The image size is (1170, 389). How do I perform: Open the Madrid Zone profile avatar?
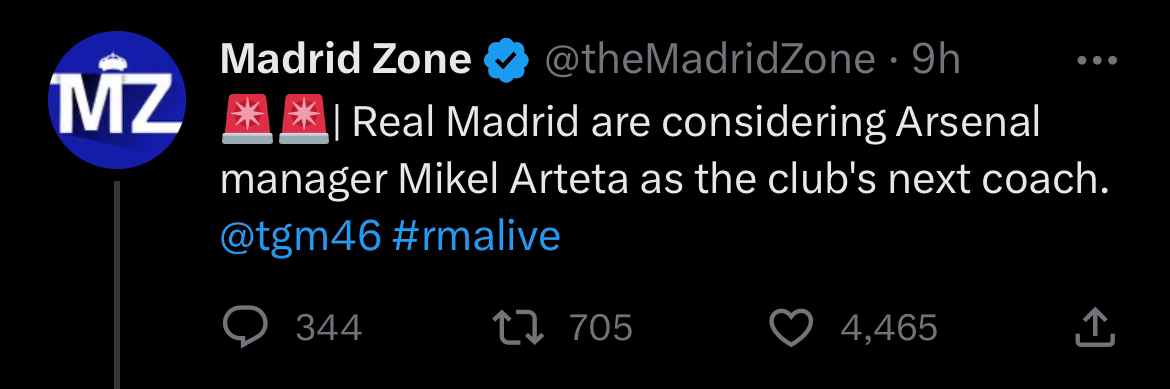tap(117, 99)
